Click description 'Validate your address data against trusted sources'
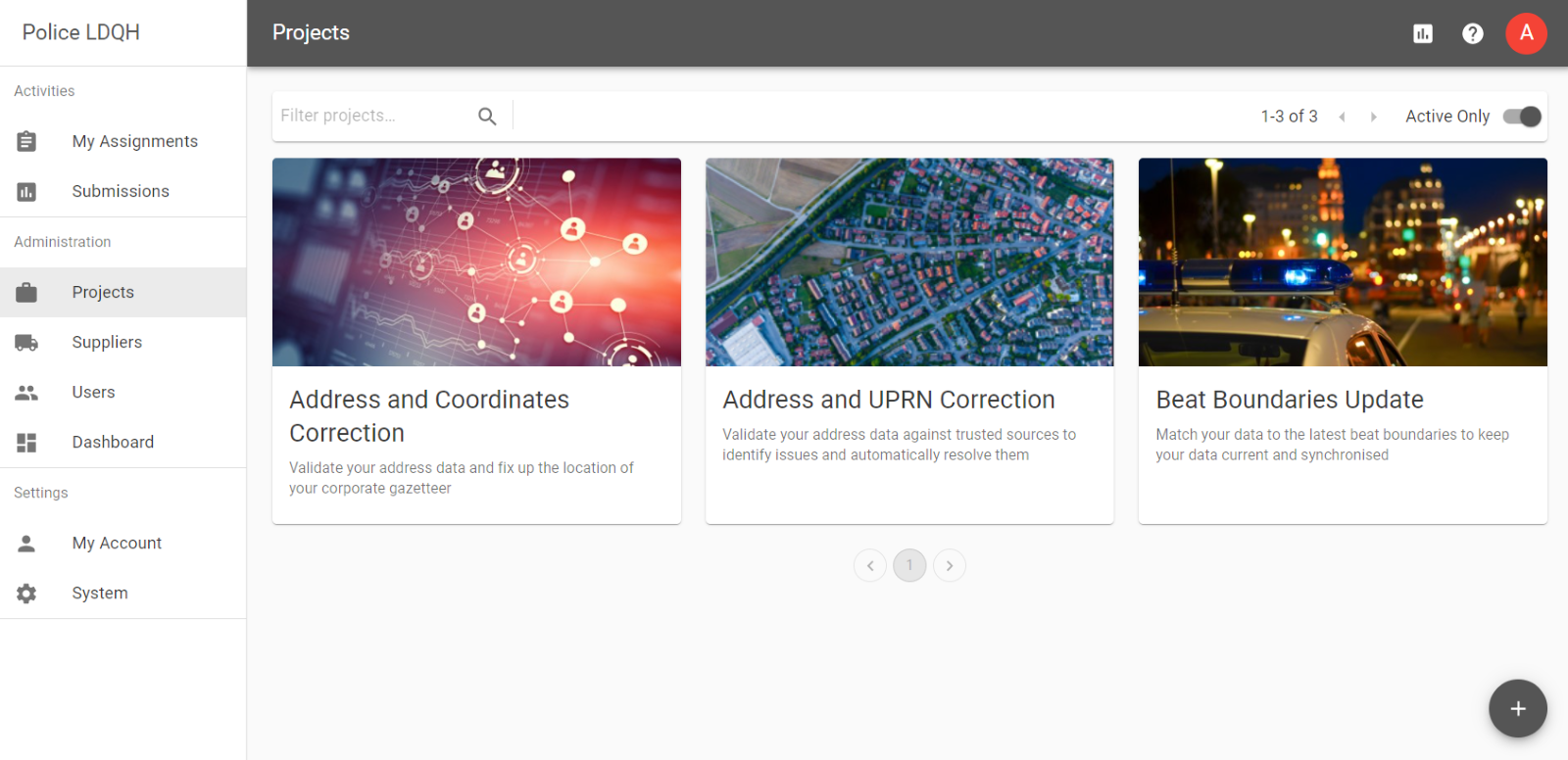The width and height of the screenshot is (1568, 760). click(x=899, y=445)
